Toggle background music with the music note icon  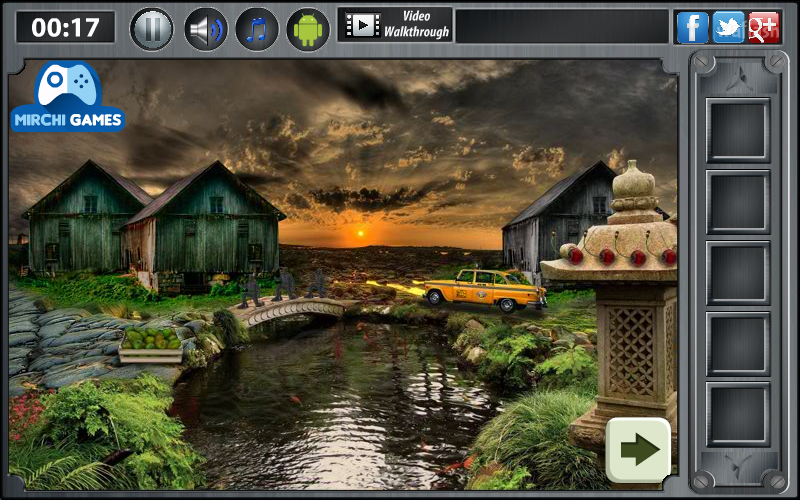coord(257,29)
